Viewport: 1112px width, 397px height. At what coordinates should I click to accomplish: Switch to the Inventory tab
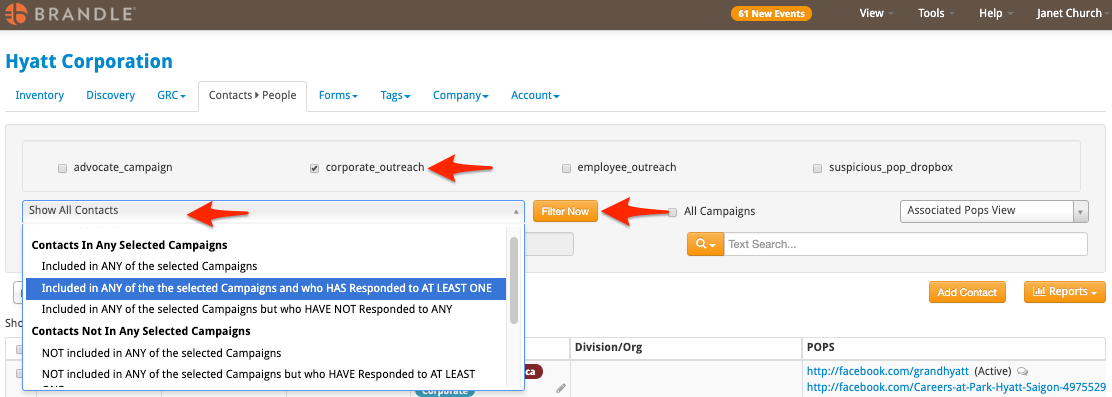[x=40, y=95]
